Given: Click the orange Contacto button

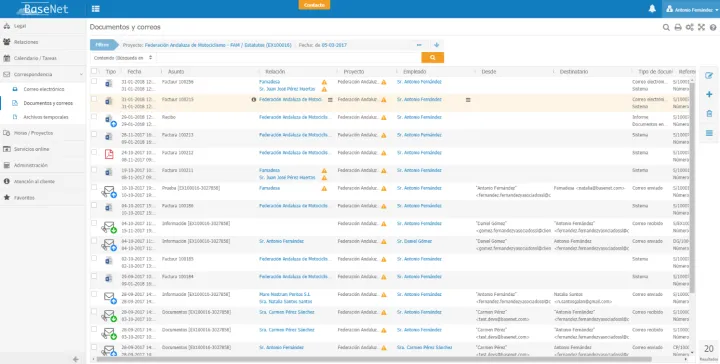Looking at the screenshot, I should pos(314,5).
